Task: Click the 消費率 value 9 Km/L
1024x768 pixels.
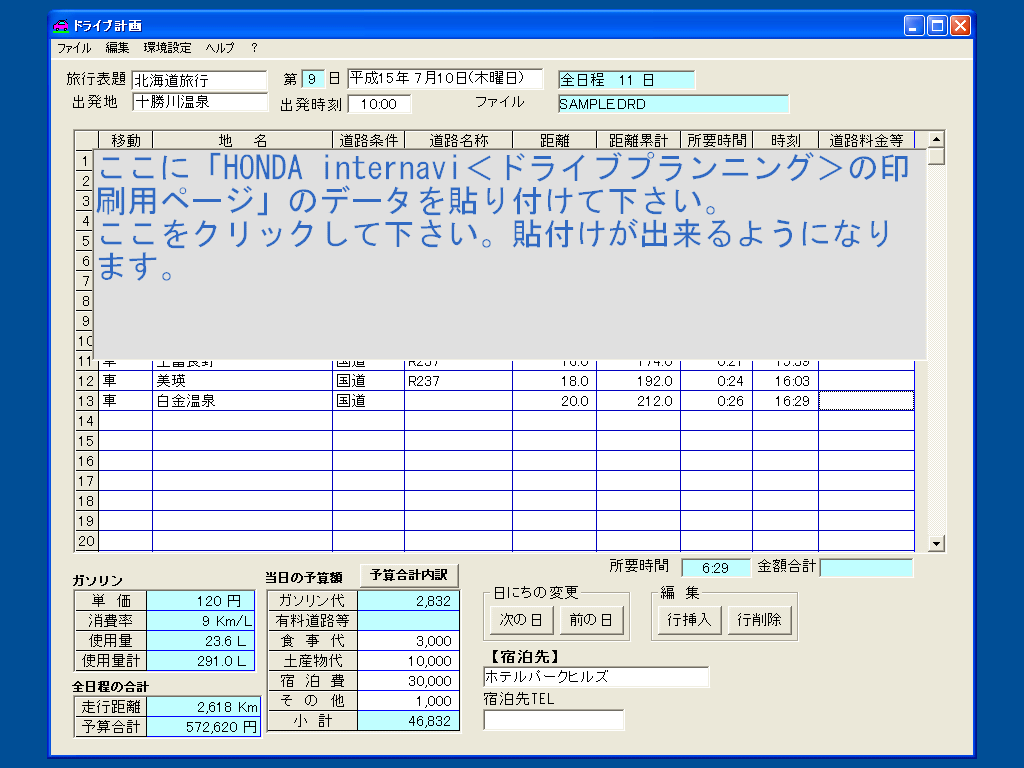Action: [200, 620]
